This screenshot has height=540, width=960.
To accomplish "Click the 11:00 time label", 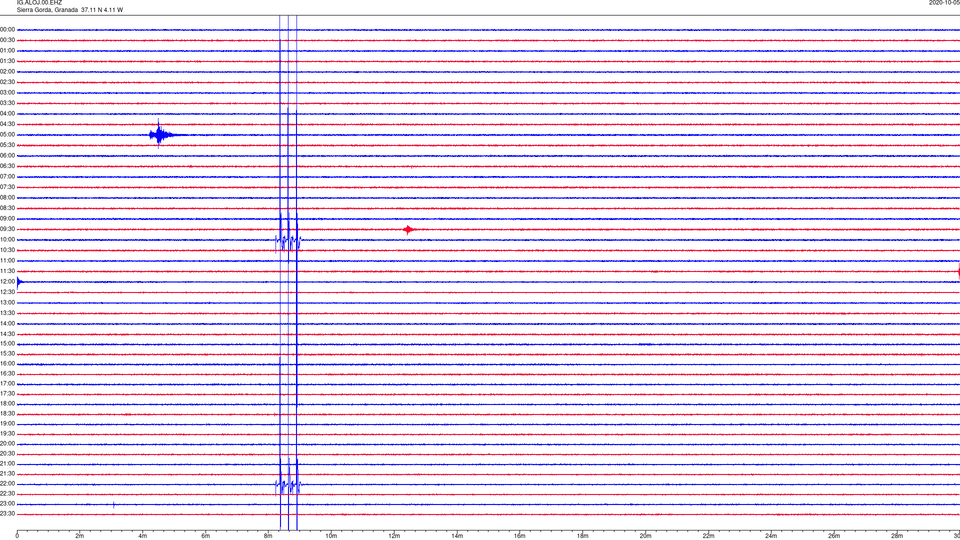I will coord(7,261).
